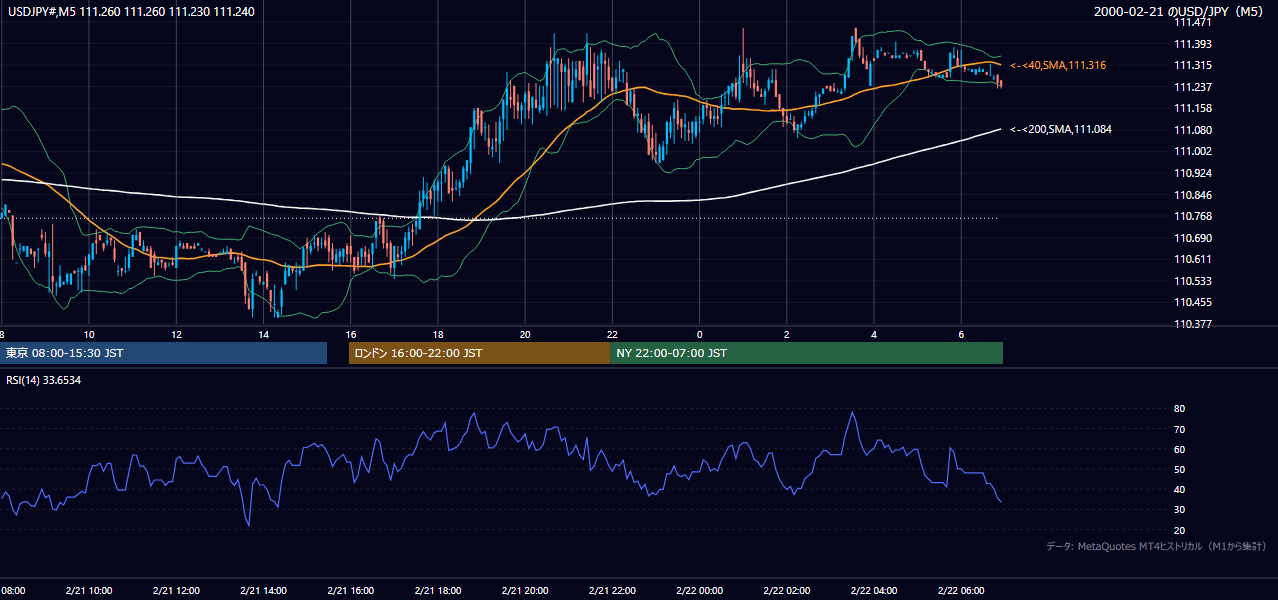Click price axis value 111.315
The image size is (1278, 600).
[1193, 65]
